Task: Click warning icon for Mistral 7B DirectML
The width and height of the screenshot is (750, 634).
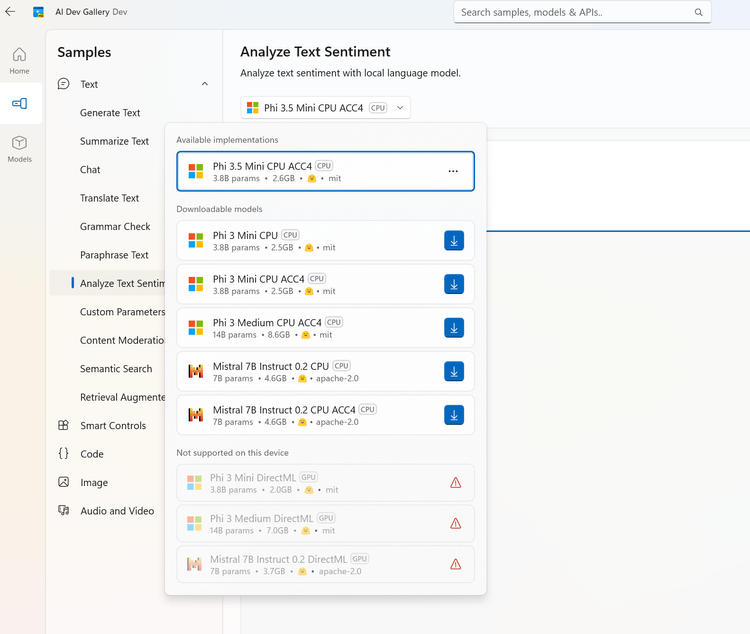Action: [456, 564]
